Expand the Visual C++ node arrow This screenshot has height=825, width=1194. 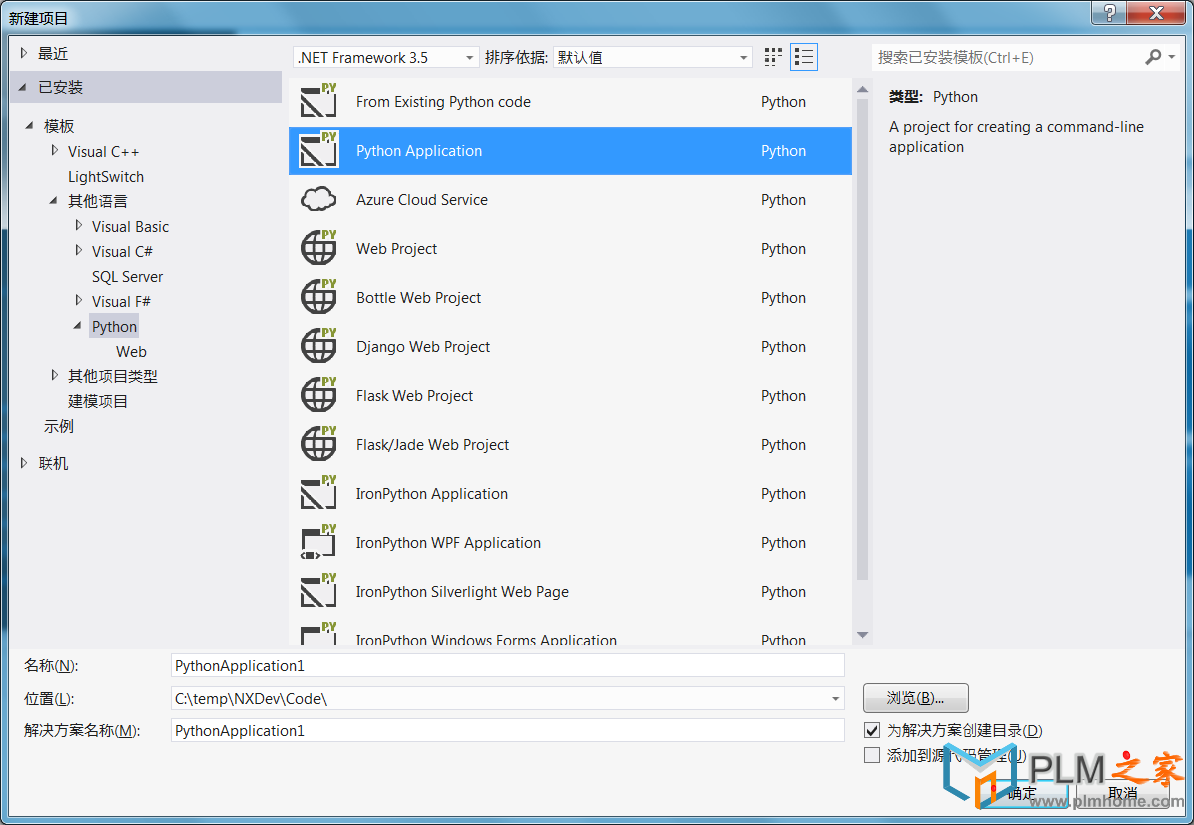click(x=54, y=151)
